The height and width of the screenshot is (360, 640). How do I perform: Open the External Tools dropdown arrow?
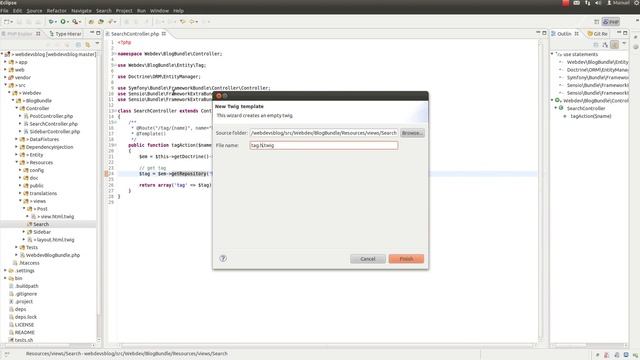point(80,22)
